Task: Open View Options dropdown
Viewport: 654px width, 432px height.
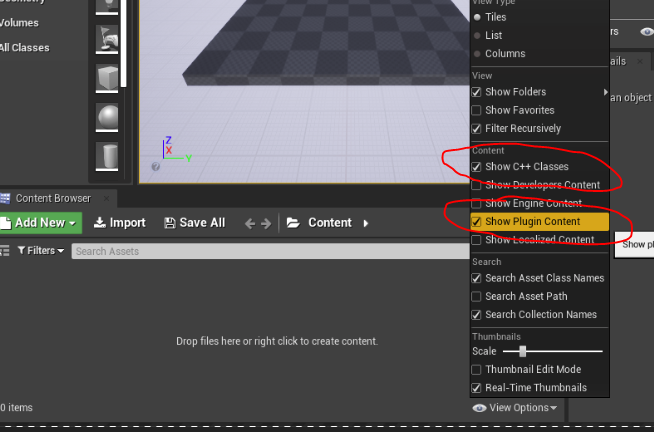Action: pos(515,408)
